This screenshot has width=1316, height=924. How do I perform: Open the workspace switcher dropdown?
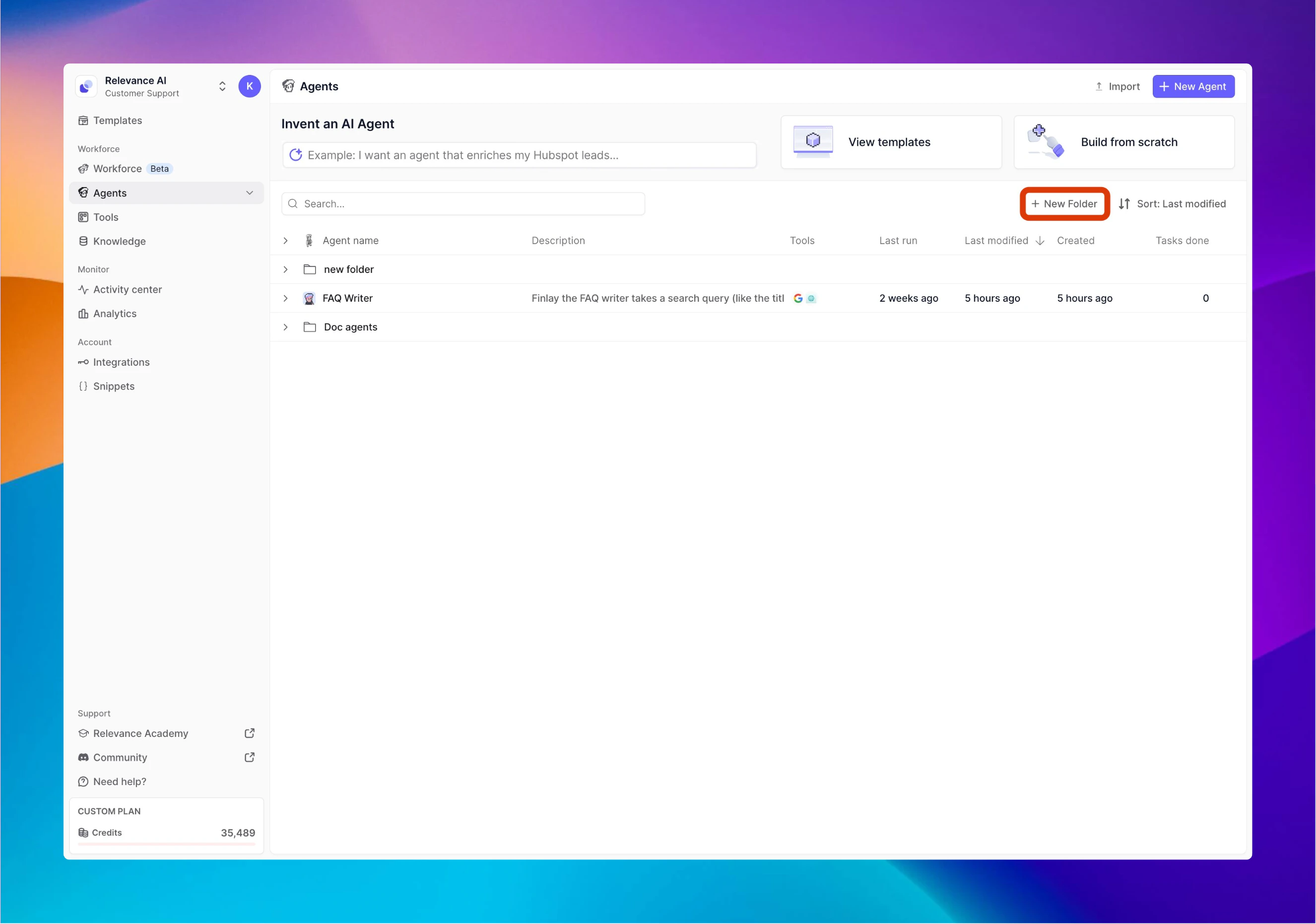click(x=222, y=86)
